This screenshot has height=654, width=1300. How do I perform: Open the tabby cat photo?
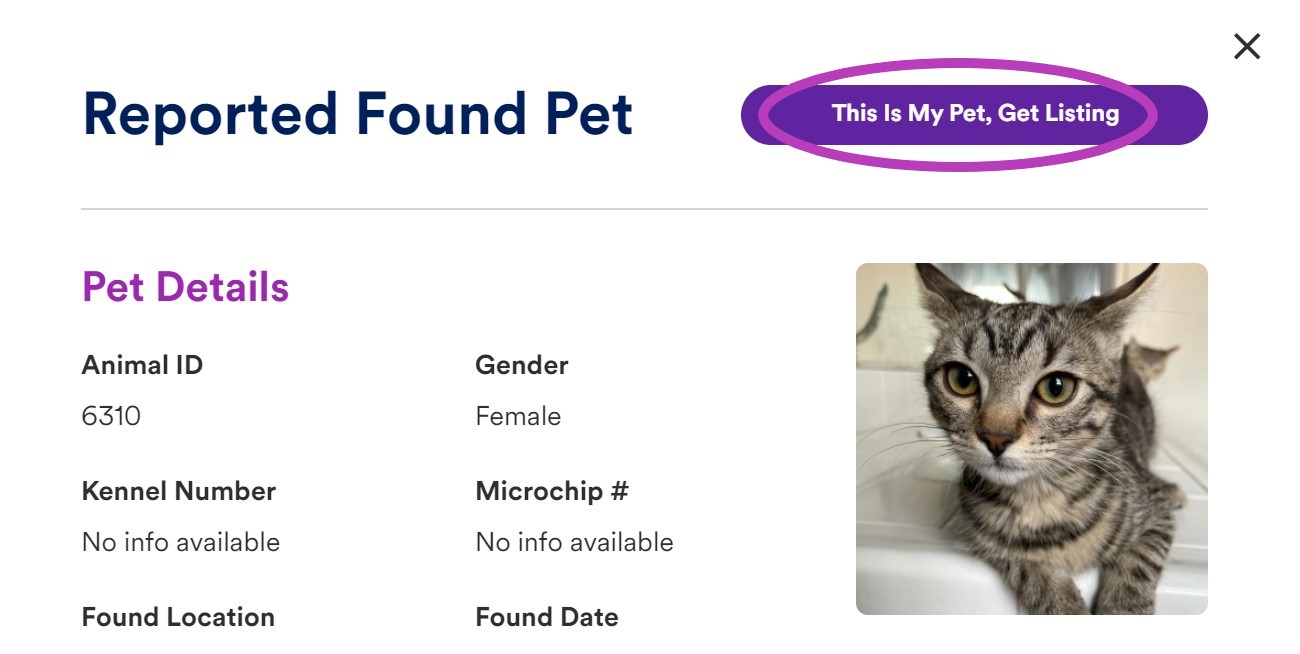point(1031,438)
